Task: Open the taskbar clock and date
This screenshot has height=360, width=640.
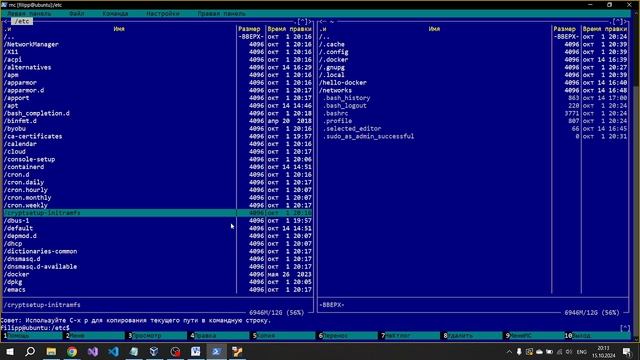Action: pos(604,352)
